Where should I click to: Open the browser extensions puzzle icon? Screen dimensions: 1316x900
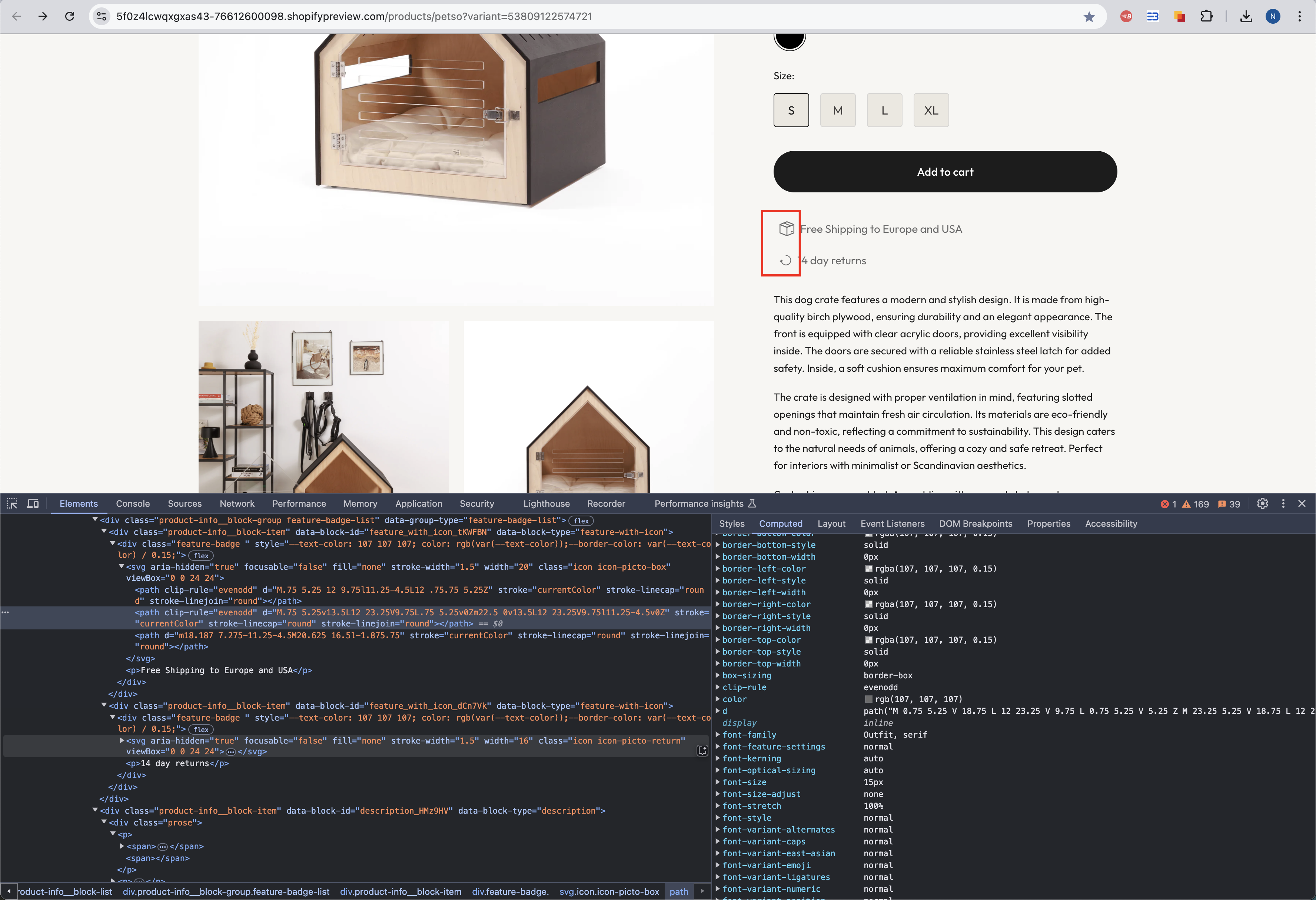(1206, 16)
